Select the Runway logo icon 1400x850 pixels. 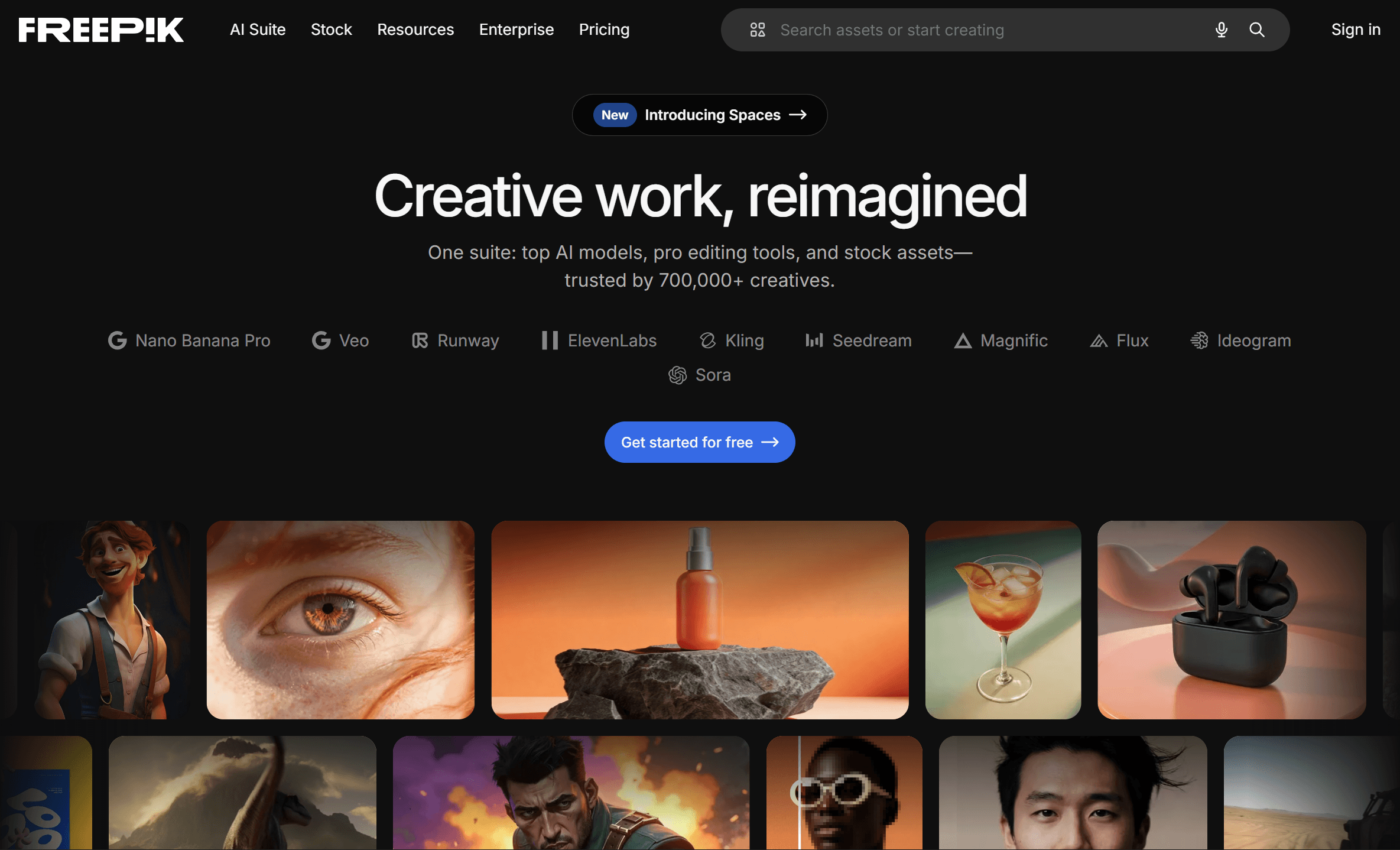pyautogui.click(x=420, y=340)
